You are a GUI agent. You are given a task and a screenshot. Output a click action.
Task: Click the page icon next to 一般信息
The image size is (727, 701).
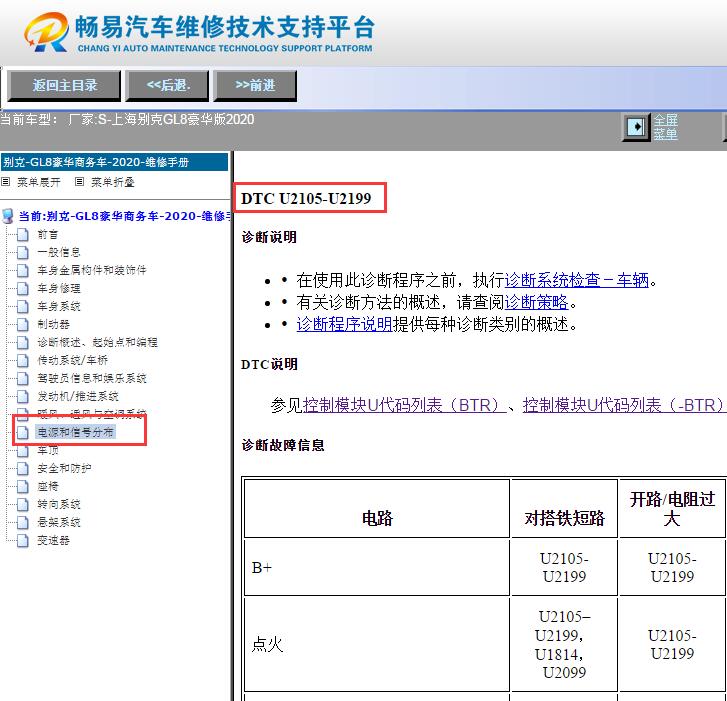coord(22,253)
